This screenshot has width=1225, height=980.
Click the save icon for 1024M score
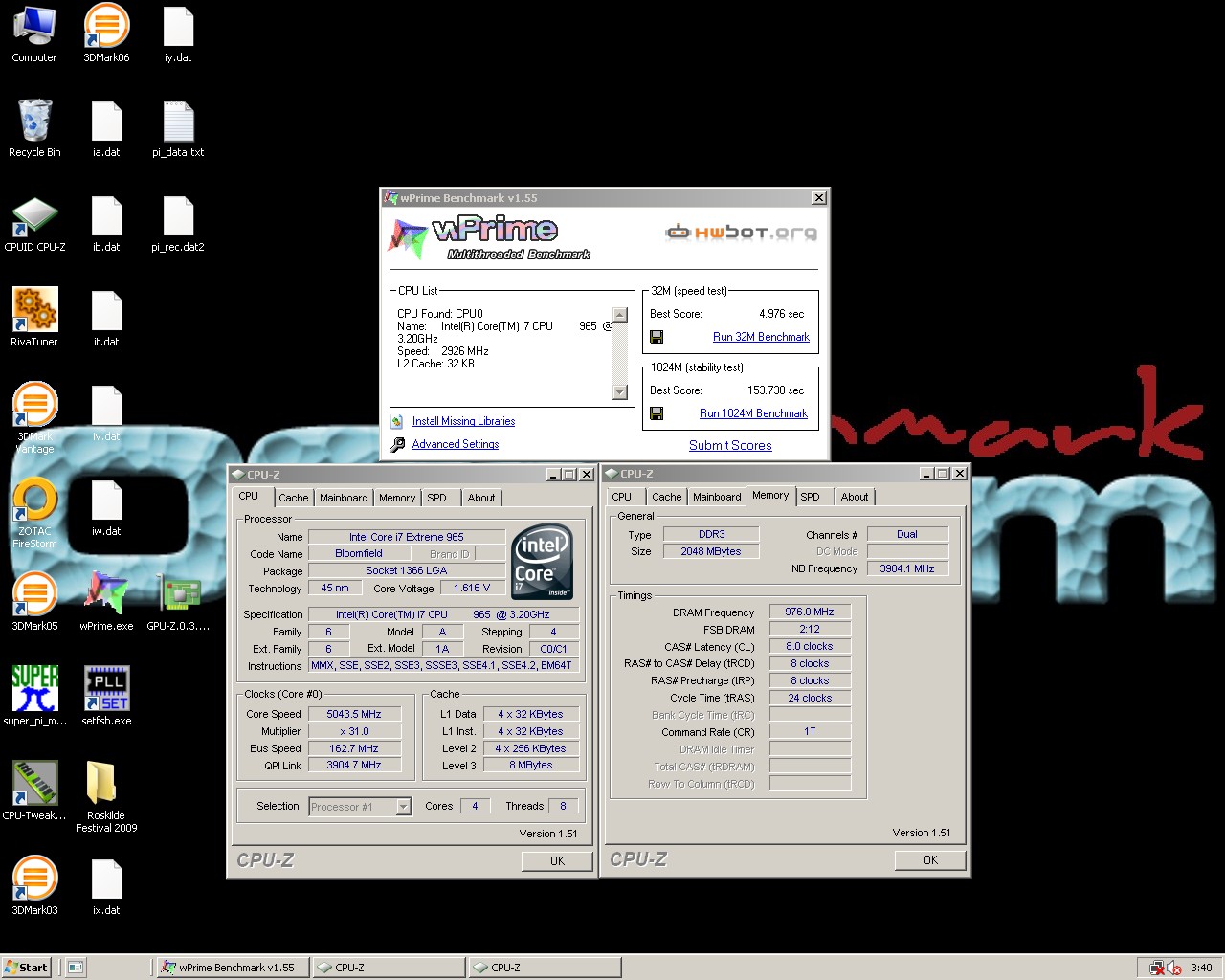[657, 413]
